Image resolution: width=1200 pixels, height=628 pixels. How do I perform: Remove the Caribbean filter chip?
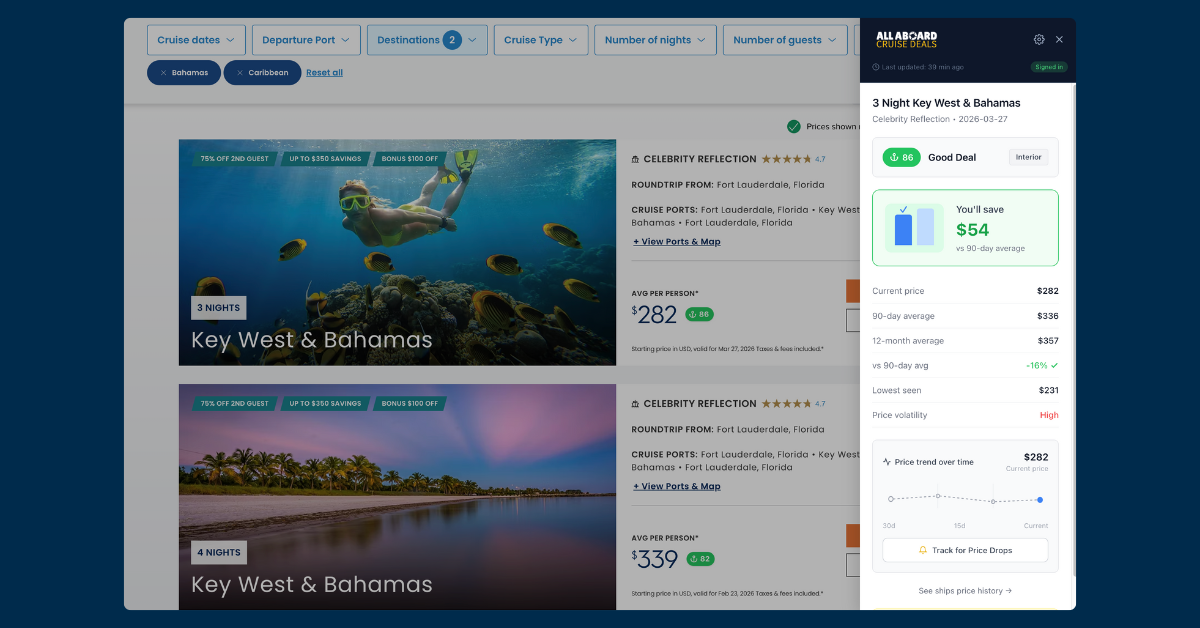(240, 73)
